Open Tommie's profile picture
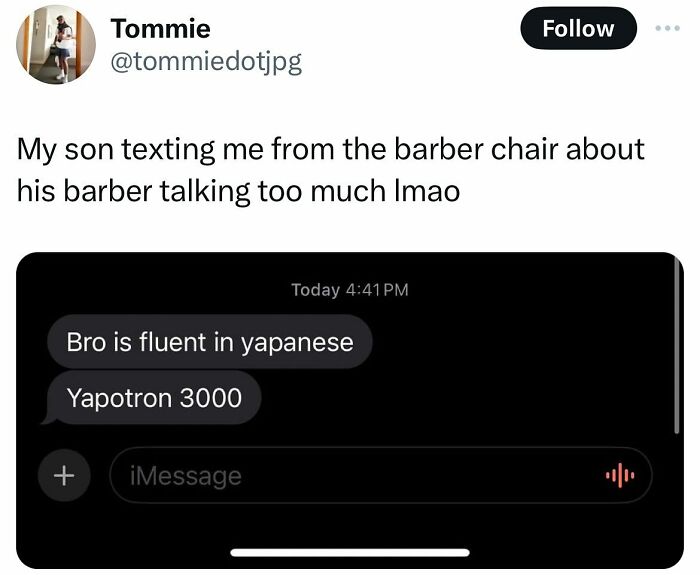This screenshot has height=575, width=700. tap(56, 44)
